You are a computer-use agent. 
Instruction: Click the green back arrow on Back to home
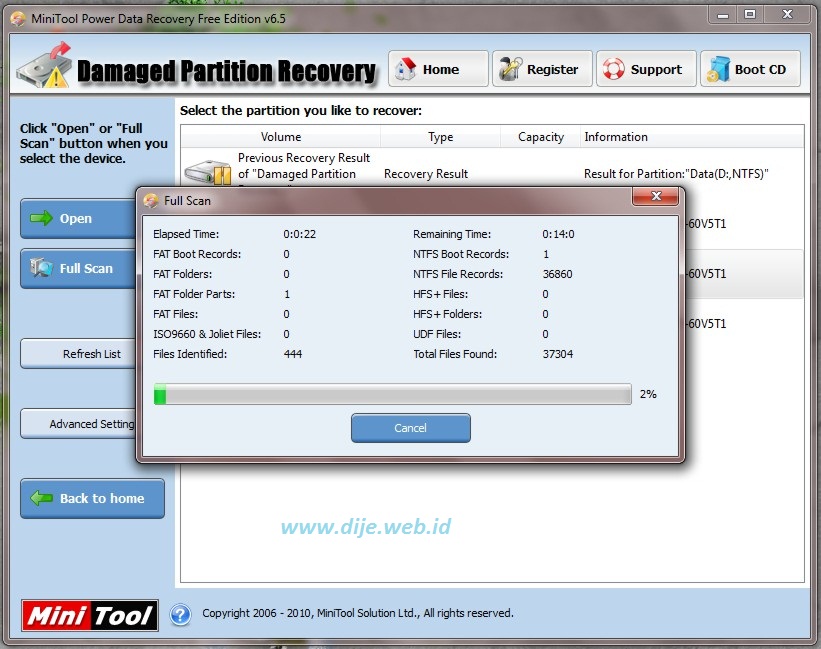pos(41,498)
